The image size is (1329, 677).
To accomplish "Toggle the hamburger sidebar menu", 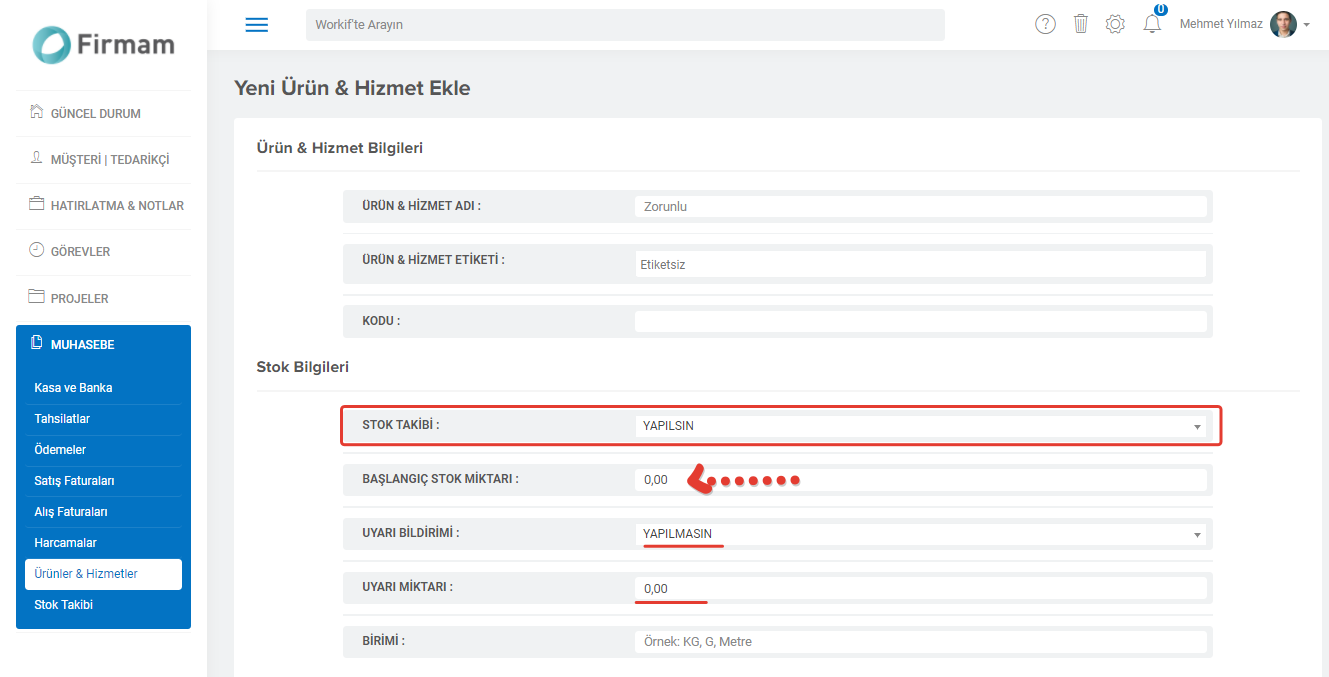I will tap(257, 25).
